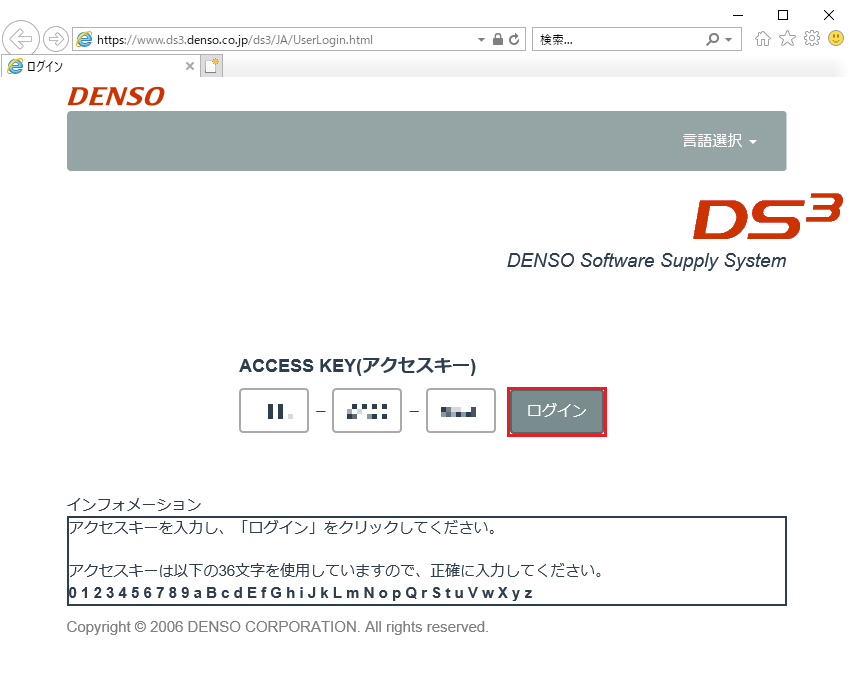Click the smiley feedback icon
The height and width of the screenshot is (674, 853).
coord(836,38)
